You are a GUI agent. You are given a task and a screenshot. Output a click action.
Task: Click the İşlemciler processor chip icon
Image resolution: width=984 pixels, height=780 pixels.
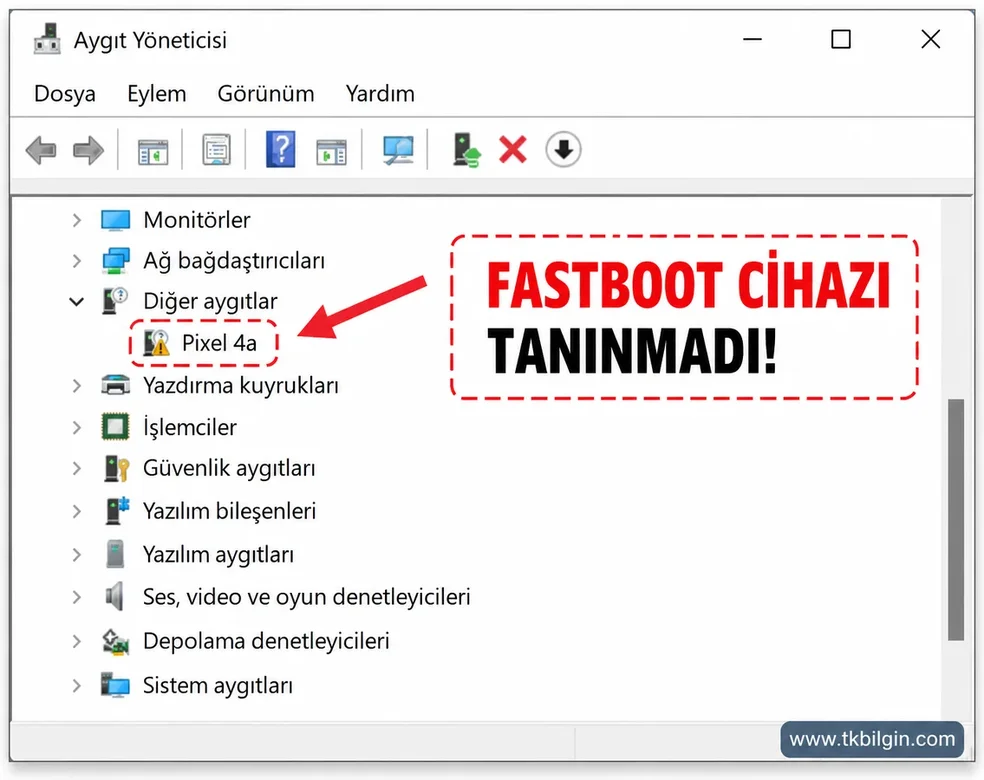click(115, 427)
